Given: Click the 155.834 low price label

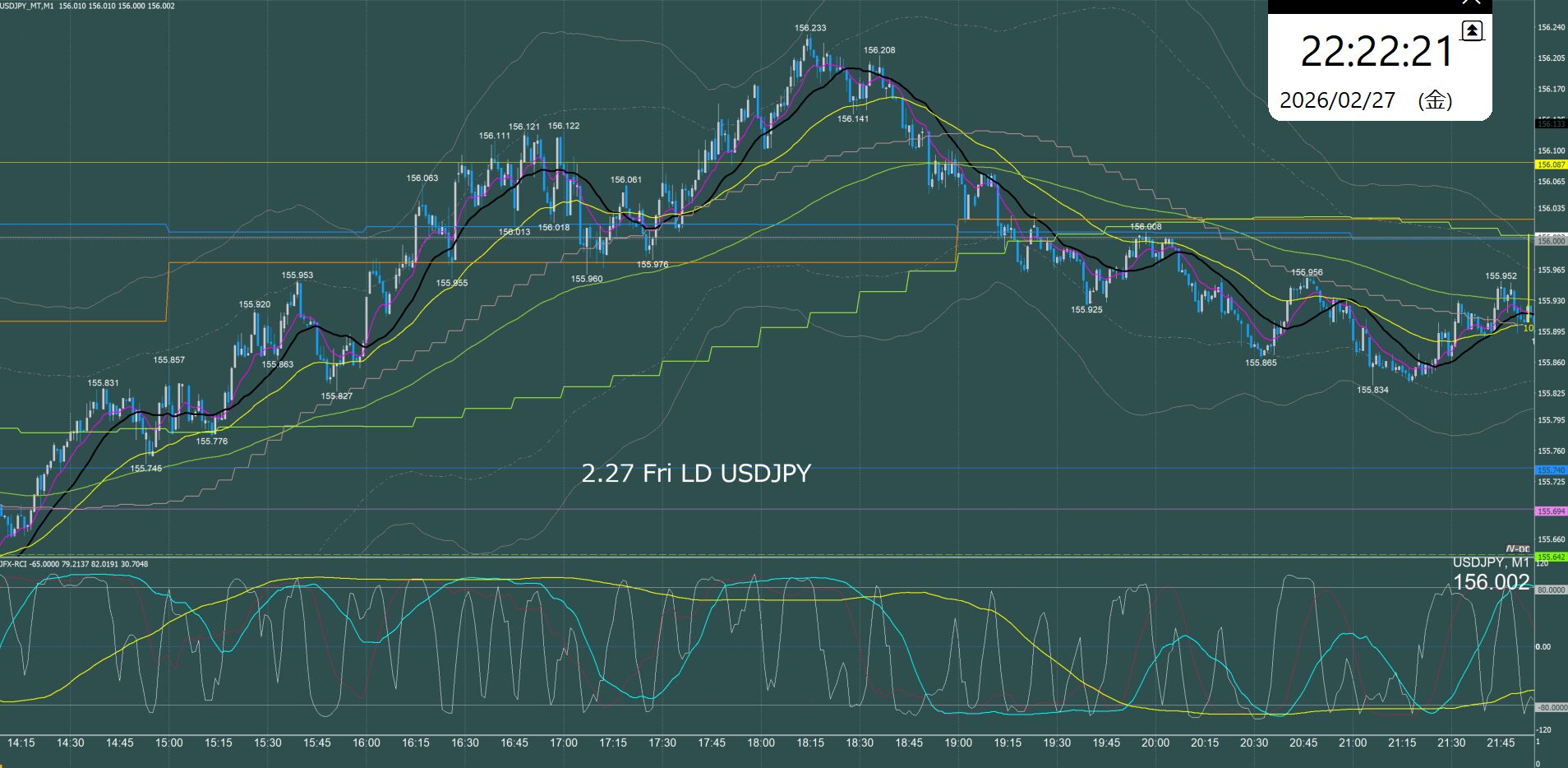Looking at the screenshot, I should point(1372,390).
